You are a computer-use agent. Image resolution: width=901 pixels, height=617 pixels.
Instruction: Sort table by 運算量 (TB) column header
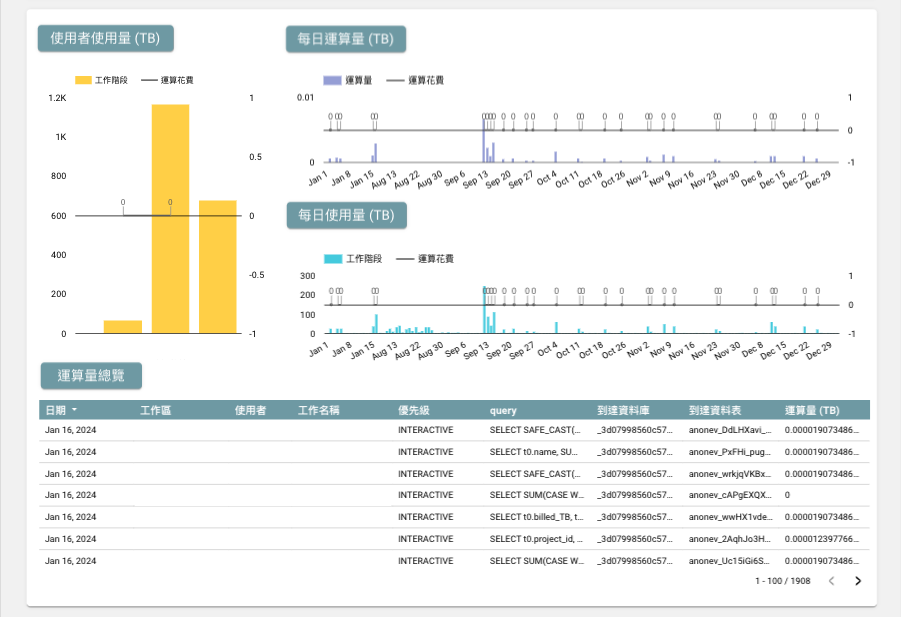812,410
